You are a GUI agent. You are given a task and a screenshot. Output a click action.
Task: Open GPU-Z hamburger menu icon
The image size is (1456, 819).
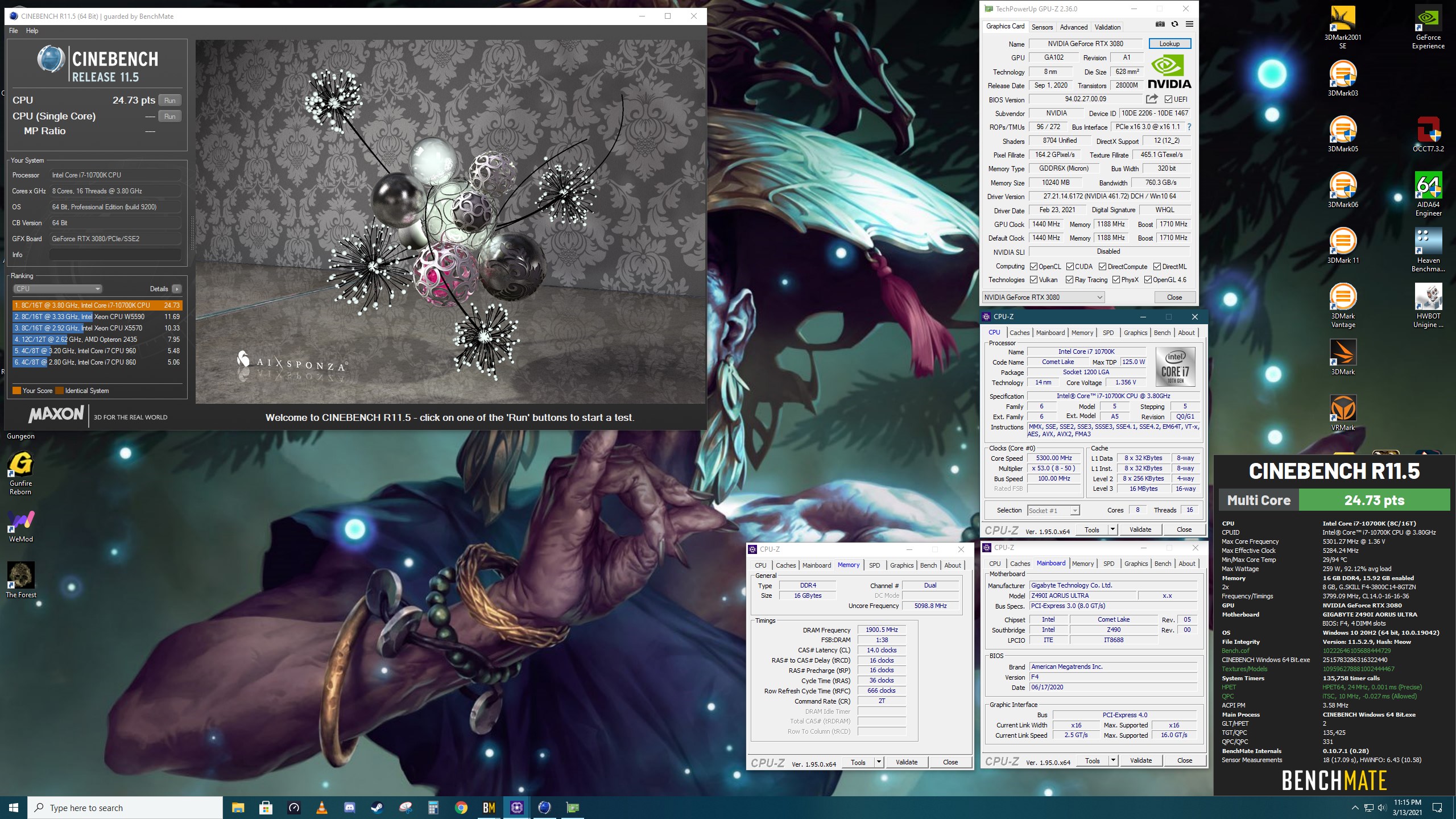[x=1189, y=24]
